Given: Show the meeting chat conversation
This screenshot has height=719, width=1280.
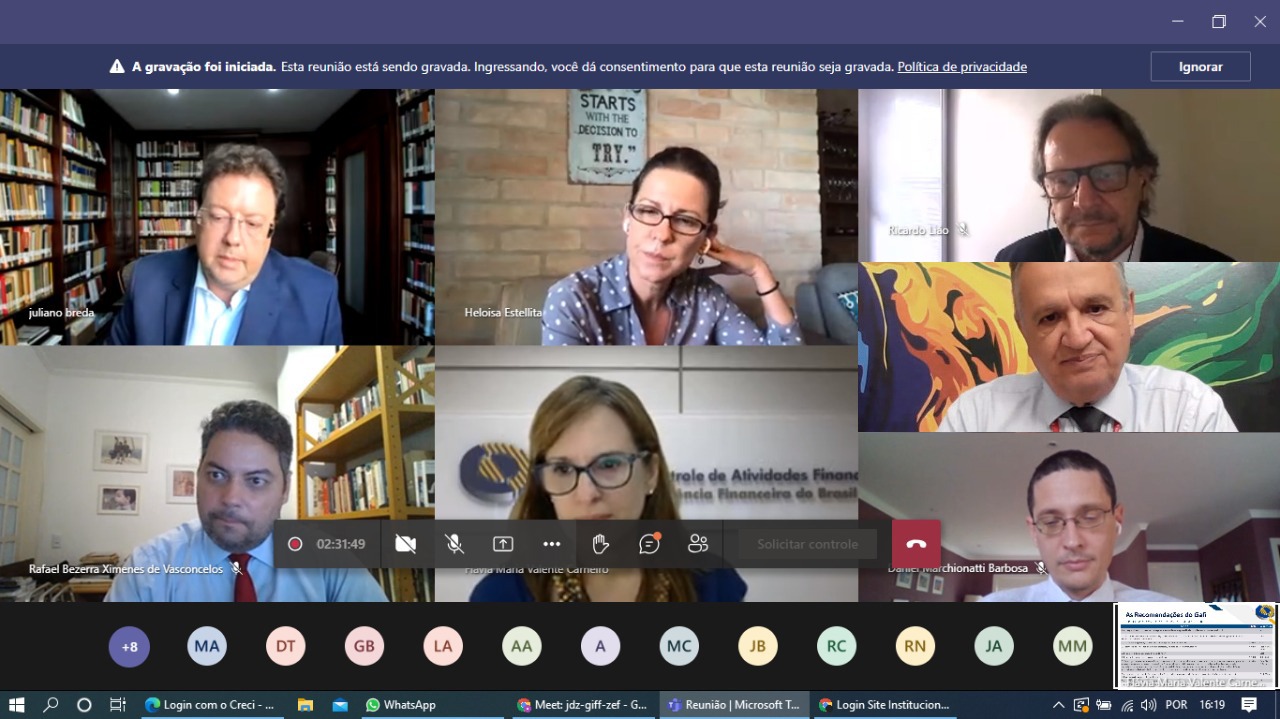Looking at the screenshot, I should (649, 544).
